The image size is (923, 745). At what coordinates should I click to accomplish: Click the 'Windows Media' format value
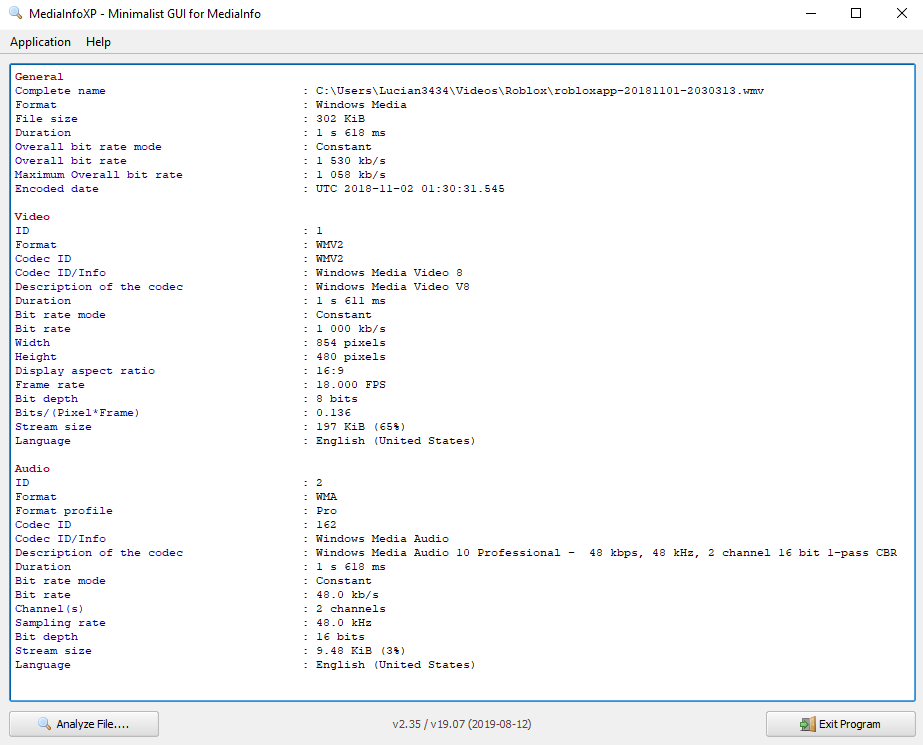pos(361,105)
